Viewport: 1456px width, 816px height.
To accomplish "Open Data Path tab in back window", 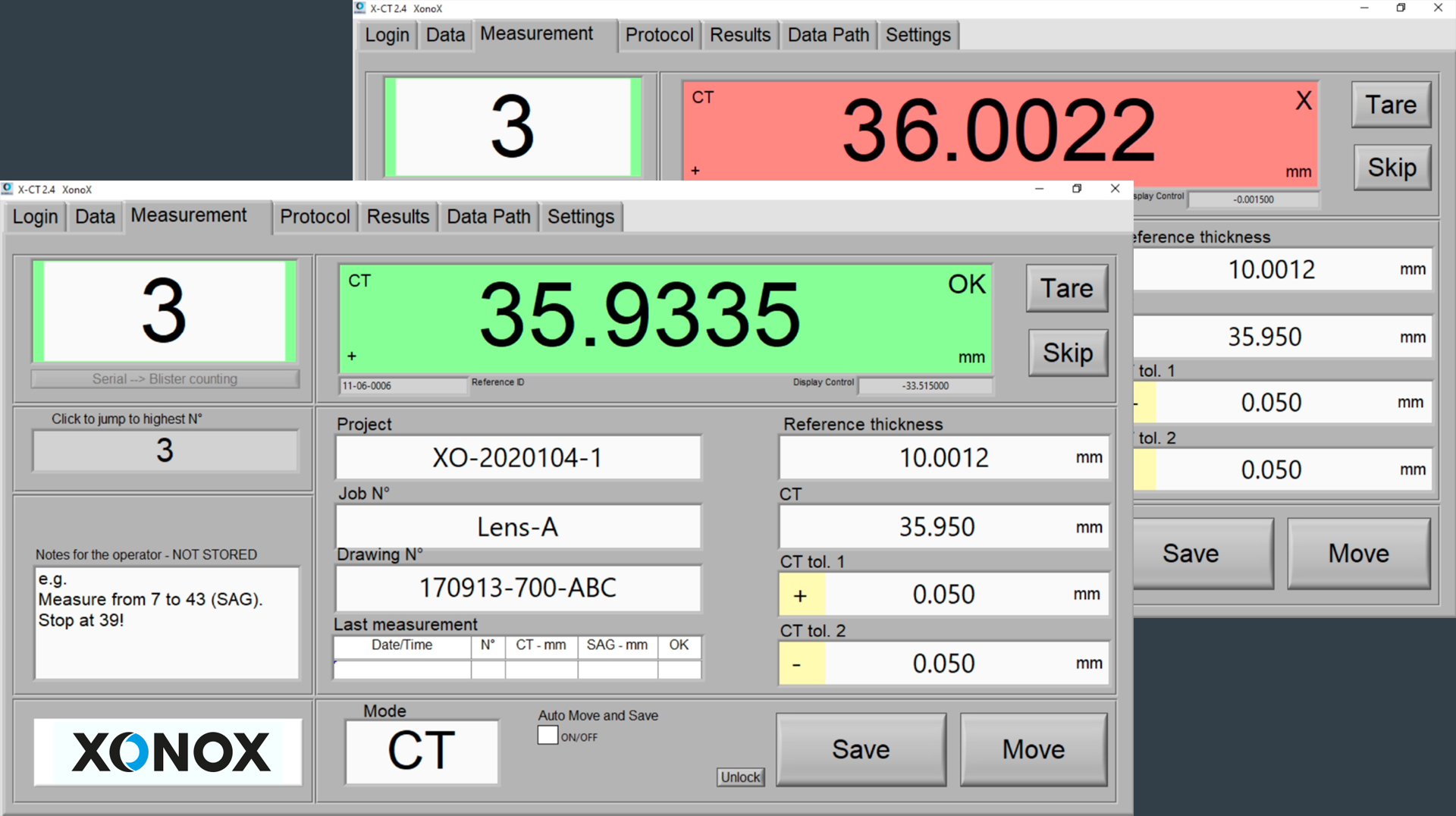I will coord(828,35).
